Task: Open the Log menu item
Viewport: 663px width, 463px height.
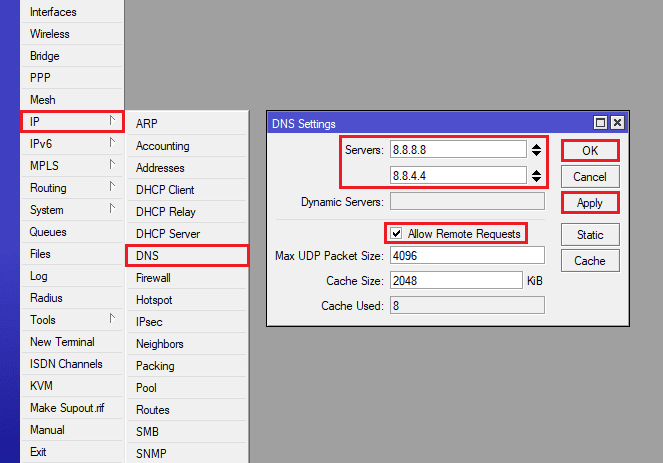Action: [72, 276]
